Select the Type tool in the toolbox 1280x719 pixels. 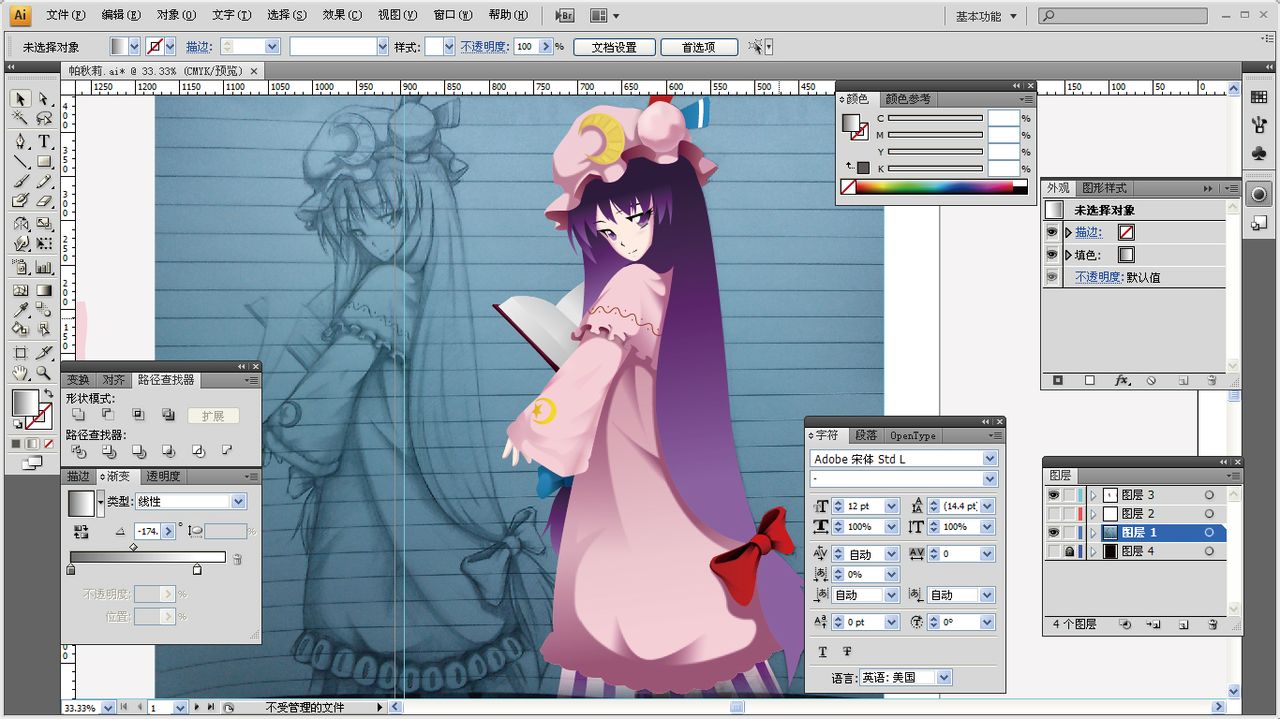pyautogui.click(x=44, y=141)
